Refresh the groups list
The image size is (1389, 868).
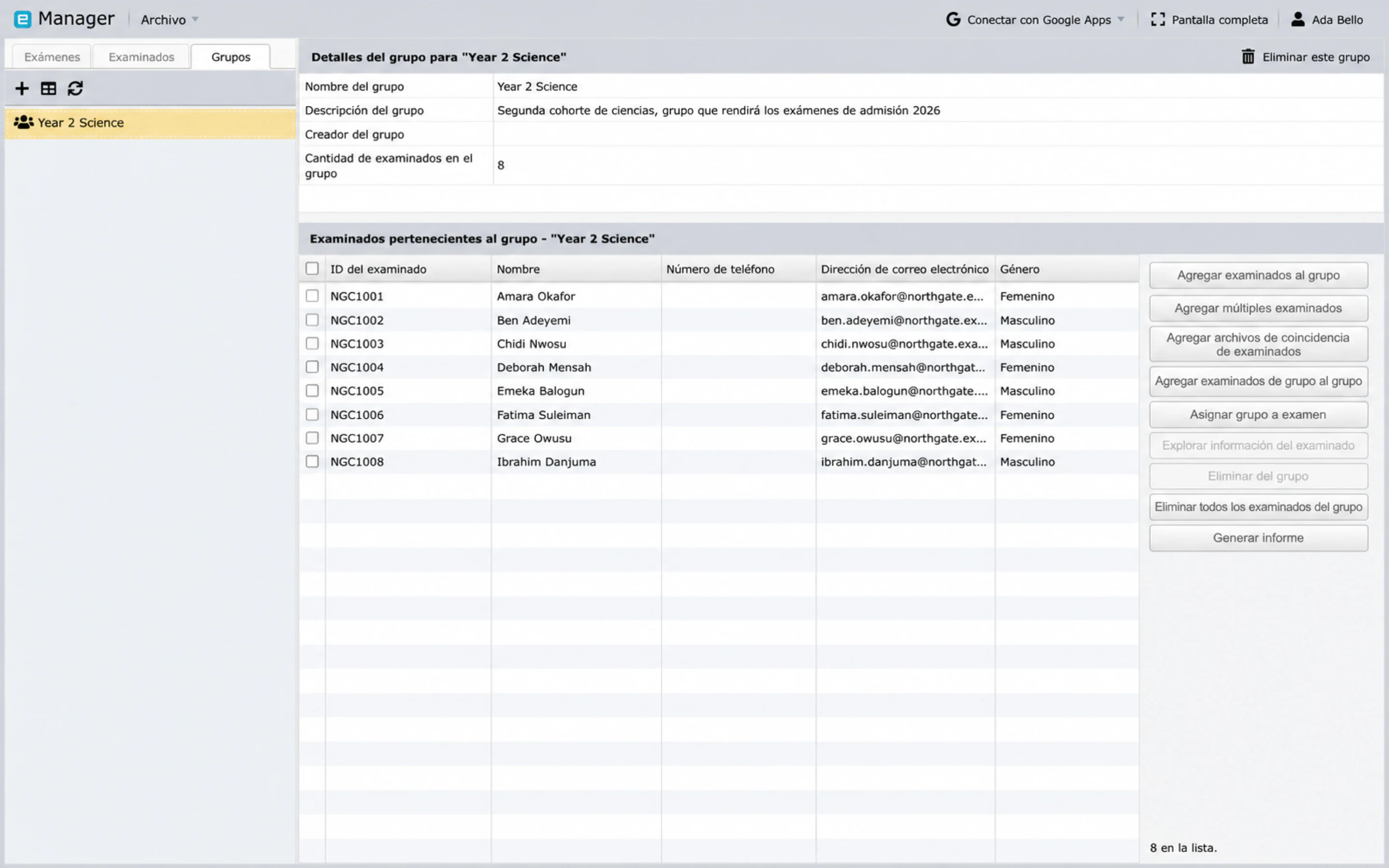[75, 88]
